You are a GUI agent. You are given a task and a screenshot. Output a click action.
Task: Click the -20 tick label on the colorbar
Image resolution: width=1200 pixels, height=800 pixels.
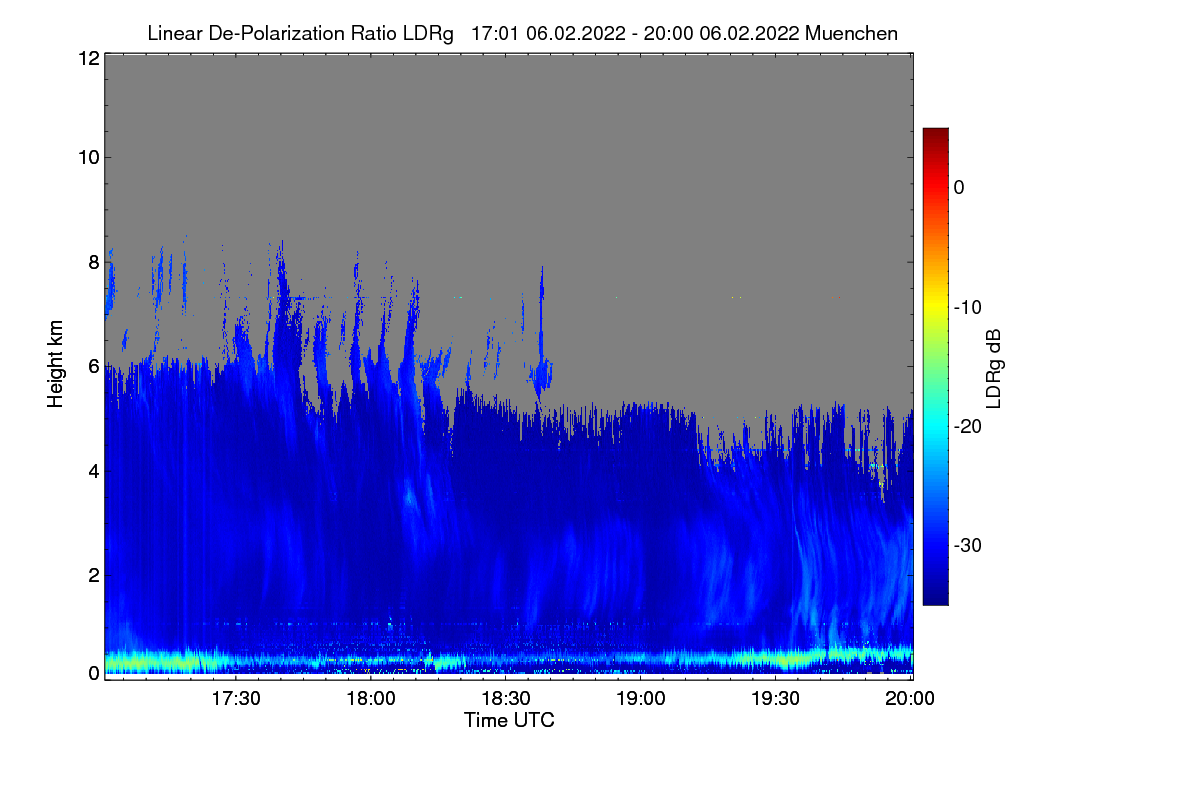coord(967,426)
